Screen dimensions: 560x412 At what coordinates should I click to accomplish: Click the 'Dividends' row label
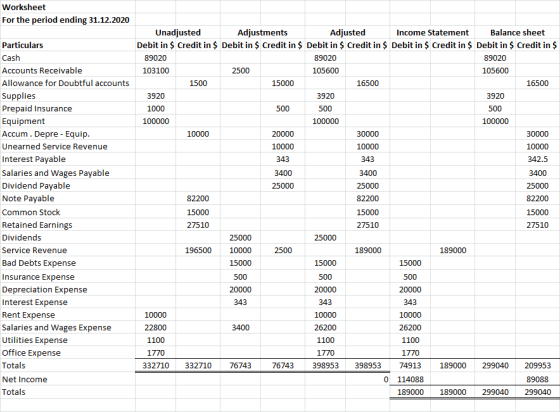(x=21, y=237)
